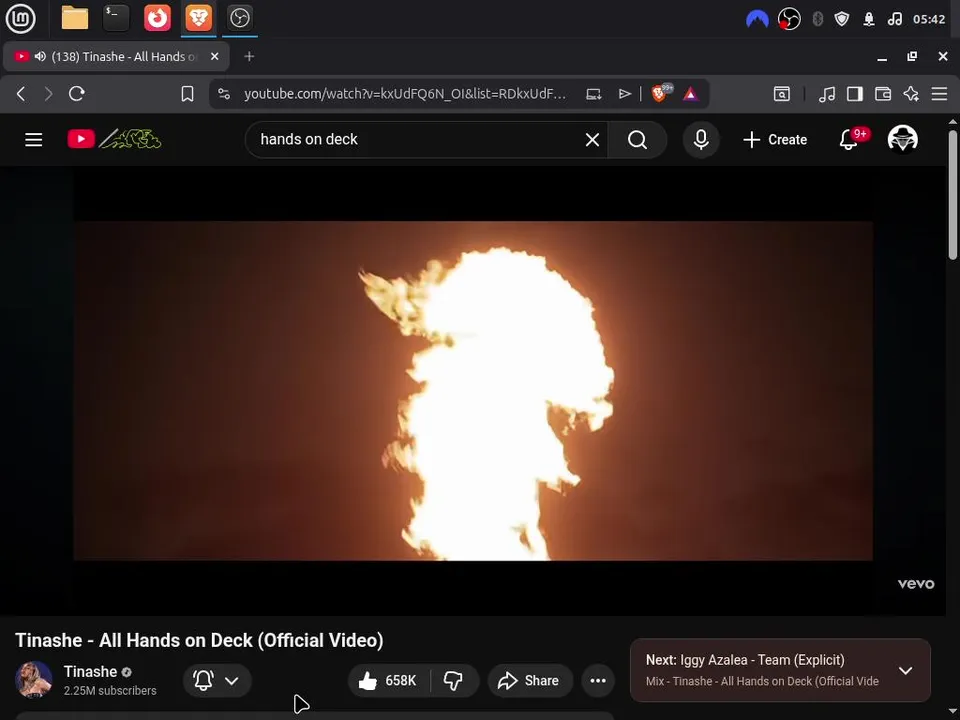Open YouTube guide hamburger menu

point(34,140)
